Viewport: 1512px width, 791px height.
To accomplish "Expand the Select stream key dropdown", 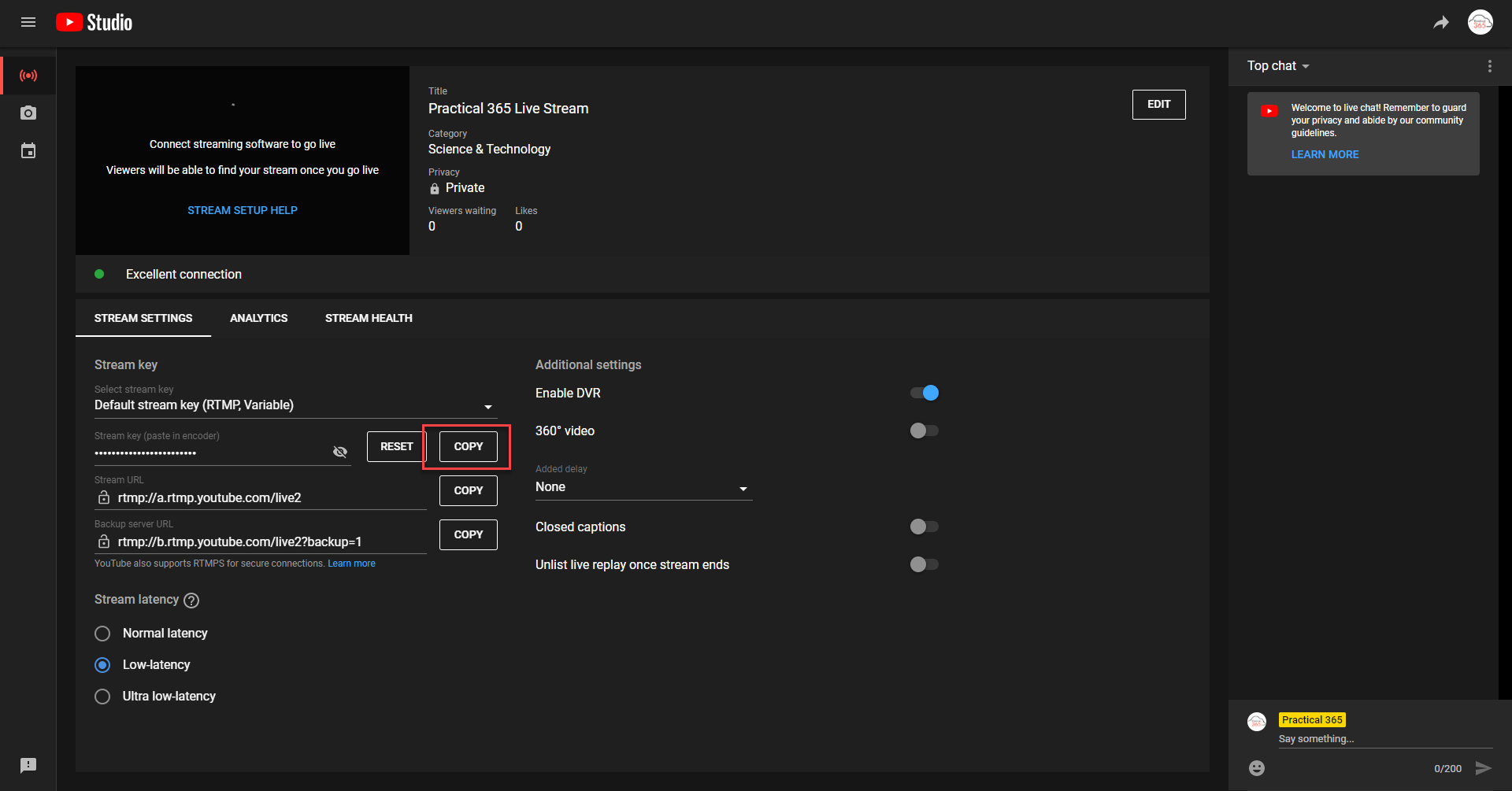I will (488, 406).
